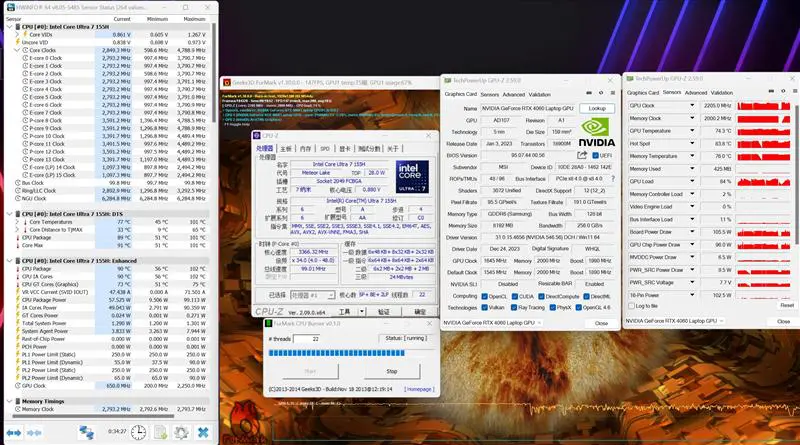Screen dimensions: 800x445
Task: Open CPU-Z processor selection combo box
Action: (312, 295)
